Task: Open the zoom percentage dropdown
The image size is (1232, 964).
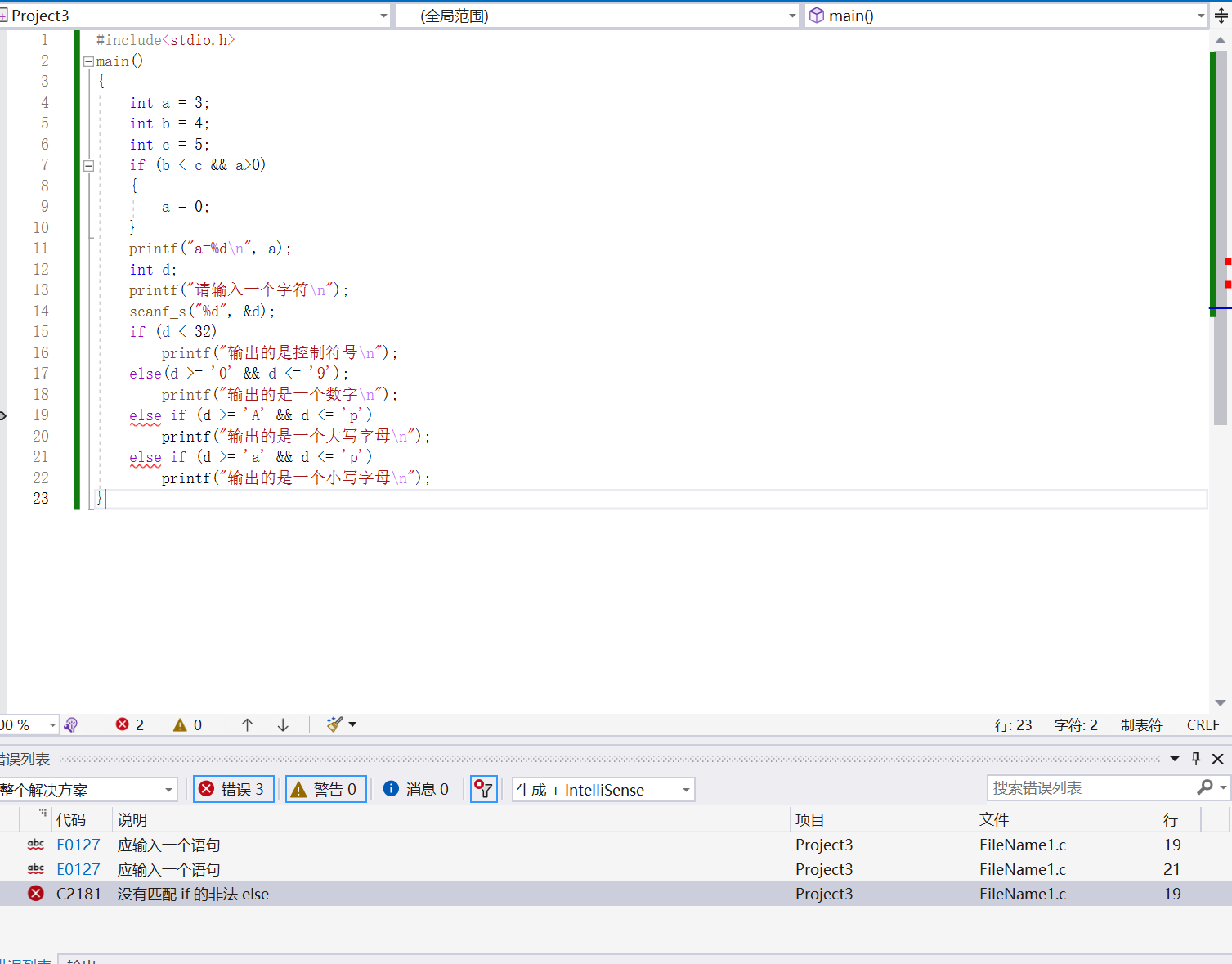Action: 52,724
